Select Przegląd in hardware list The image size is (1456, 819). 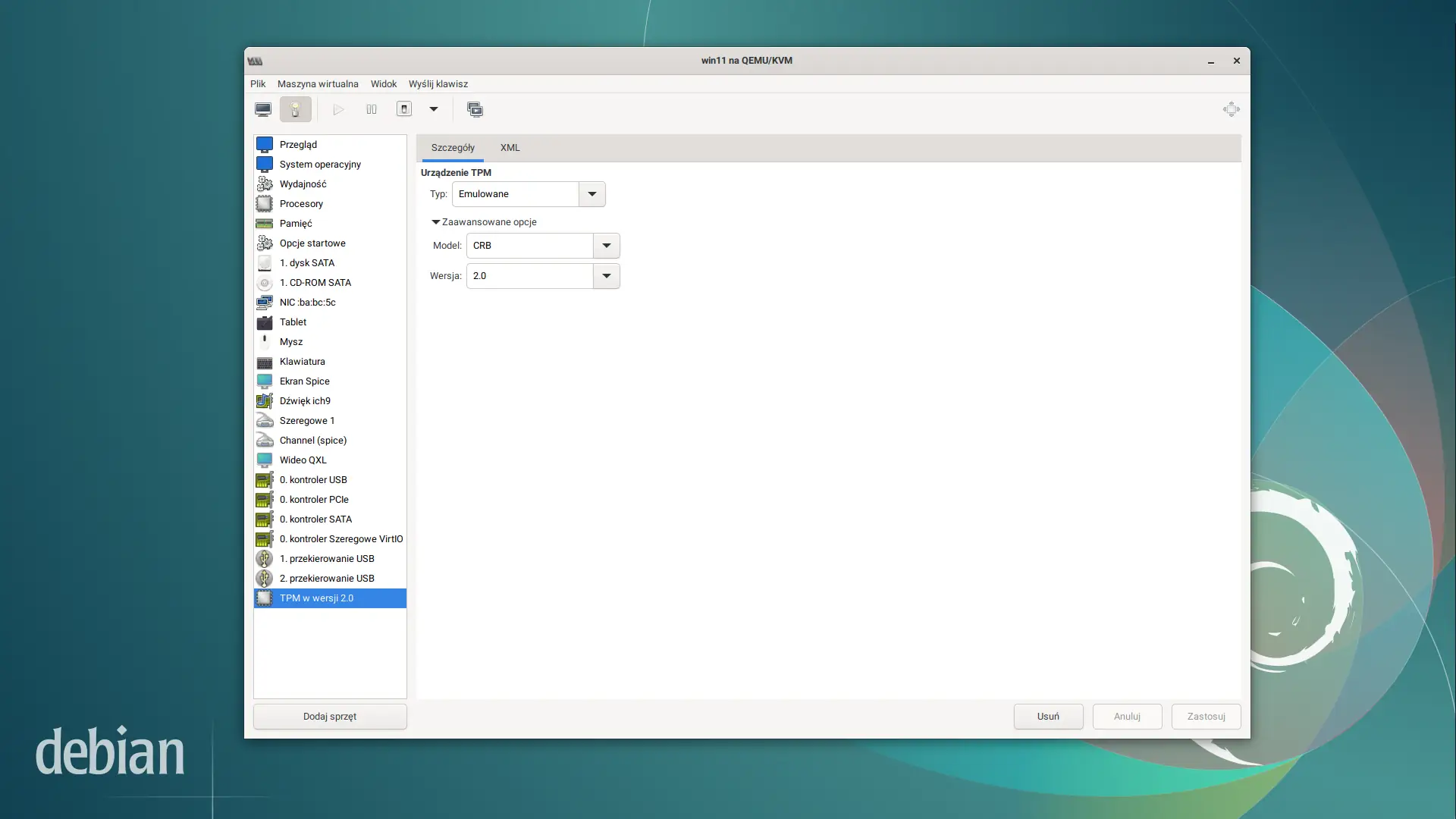[330, 144]
